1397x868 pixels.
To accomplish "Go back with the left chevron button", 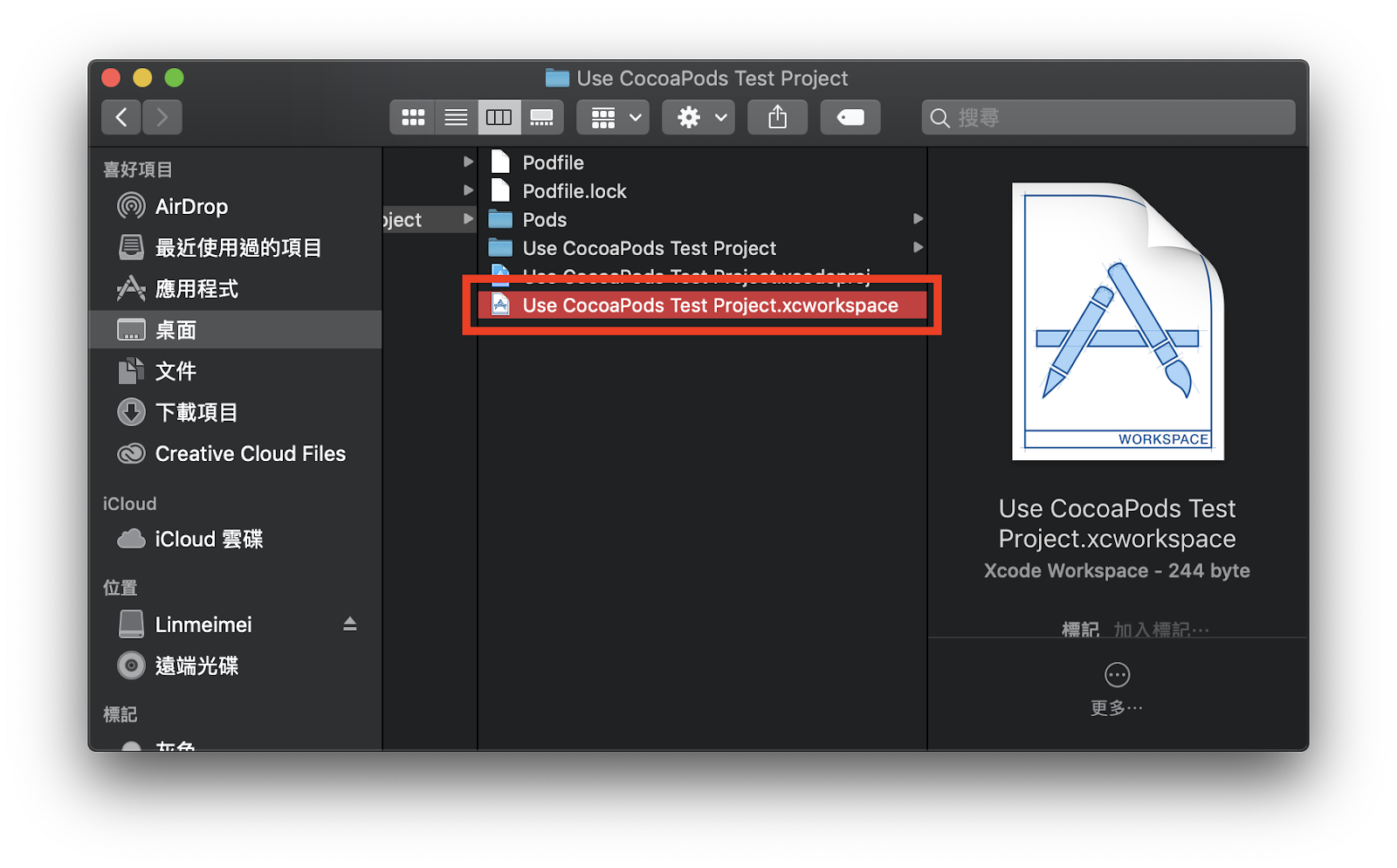I will pyautogui.click(x=121, y=117).
